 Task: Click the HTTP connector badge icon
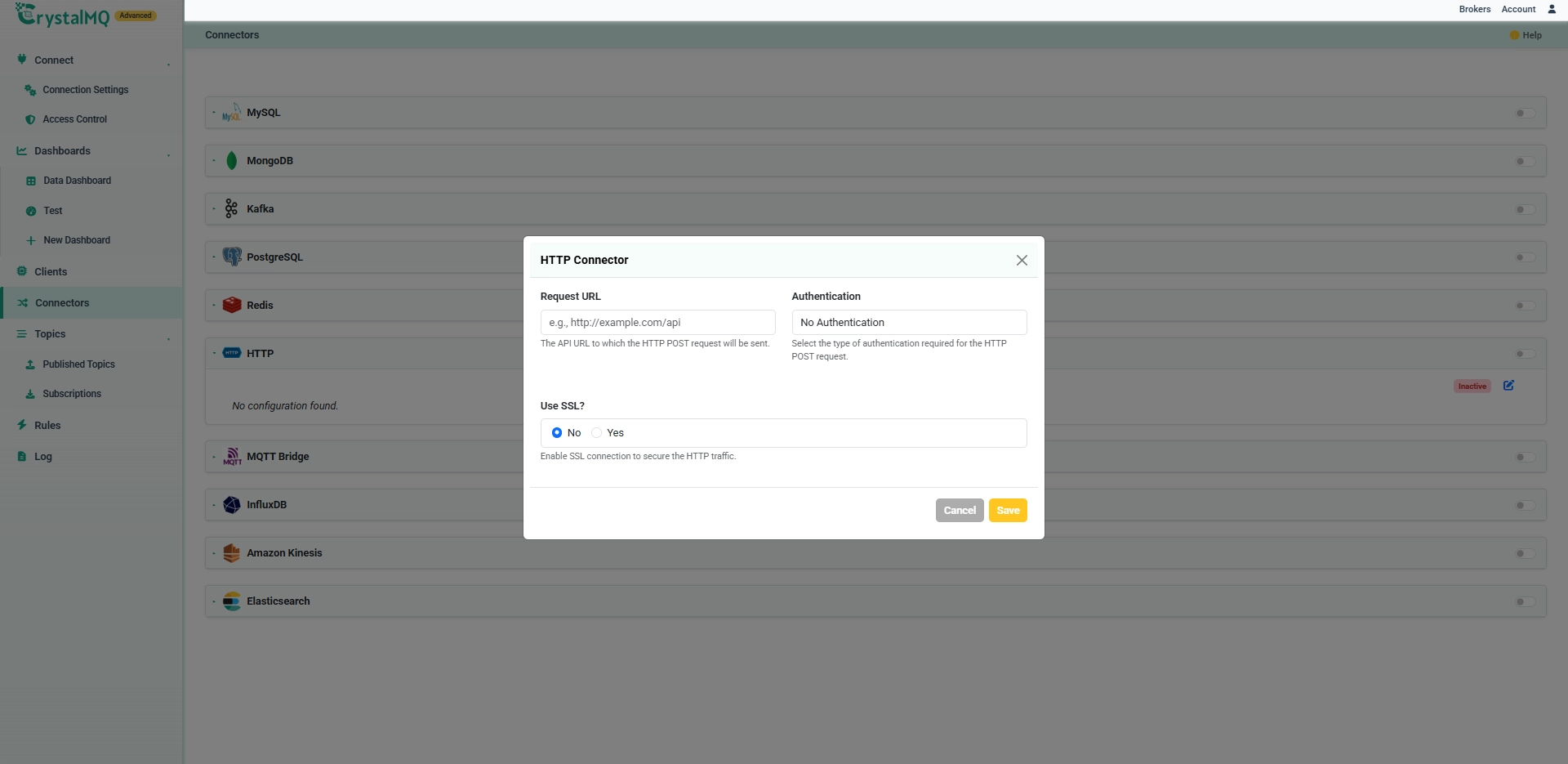tap(232, 353)
